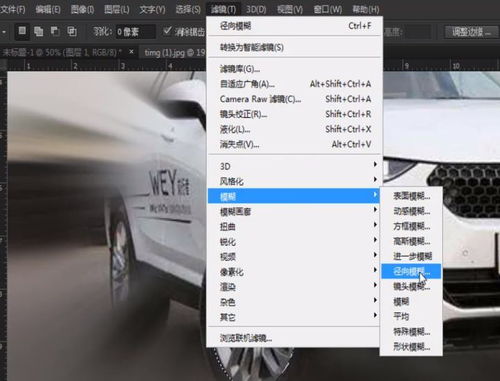
Task: Open the 图像(I) menu
Action: click(x=82, y=9)
